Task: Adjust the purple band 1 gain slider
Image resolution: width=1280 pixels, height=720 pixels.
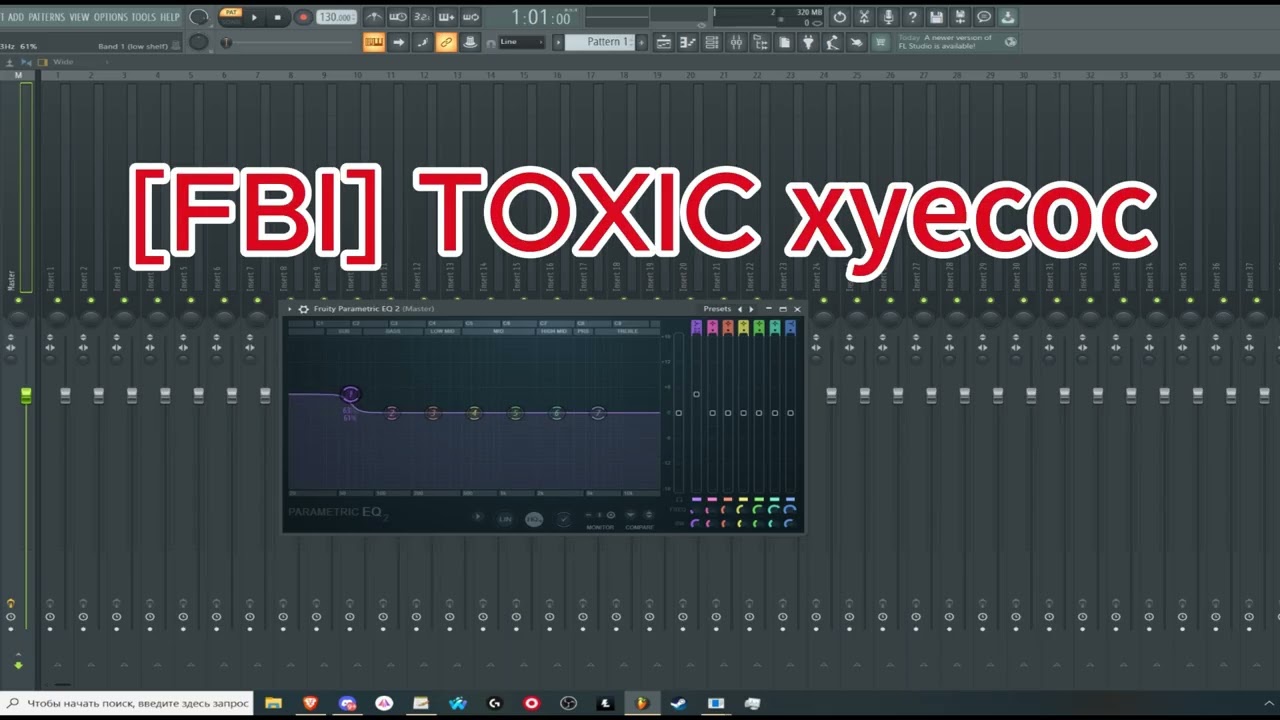Action: pos(696,394)
